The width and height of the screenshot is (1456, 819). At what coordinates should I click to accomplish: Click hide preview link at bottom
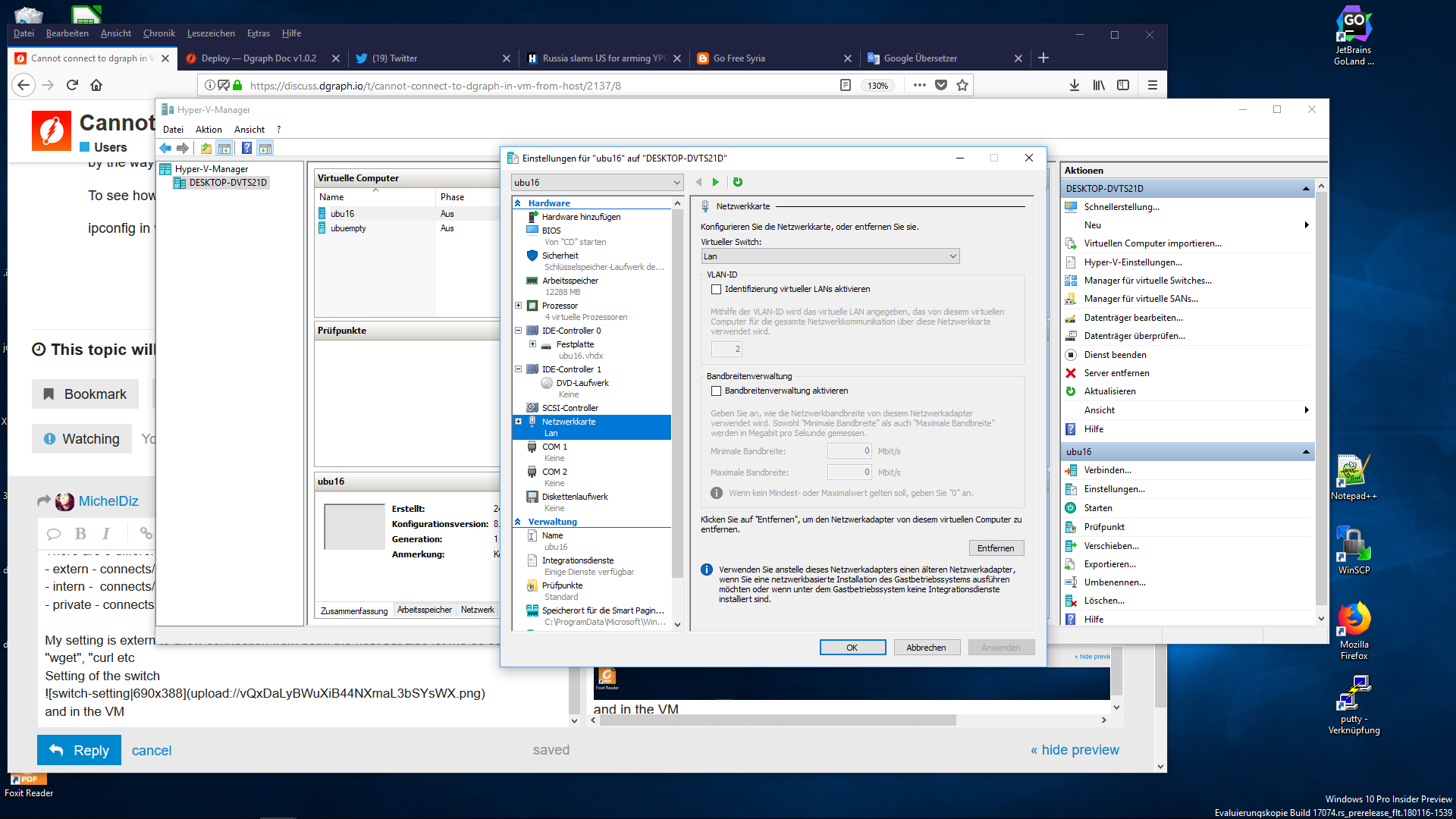[x=1075, y=750]
